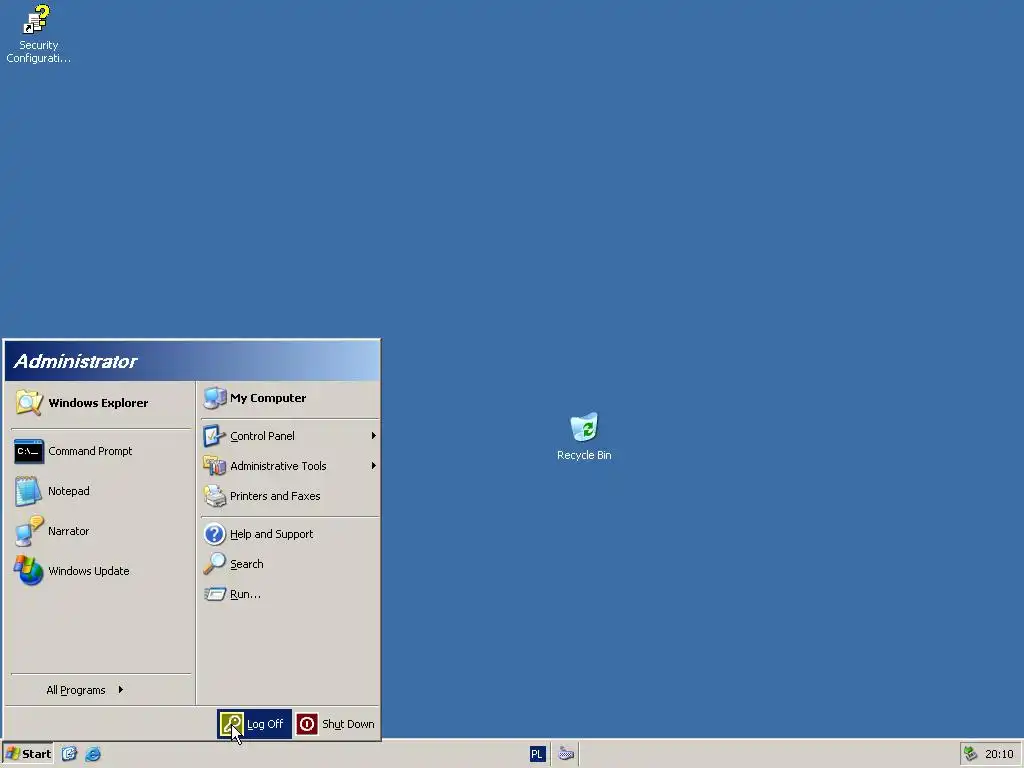Viewport: 1024px width, 768px height.
Task: Select the Recycle Bin desktop icon
Action: pyautogui.click(x=584, y=427)
